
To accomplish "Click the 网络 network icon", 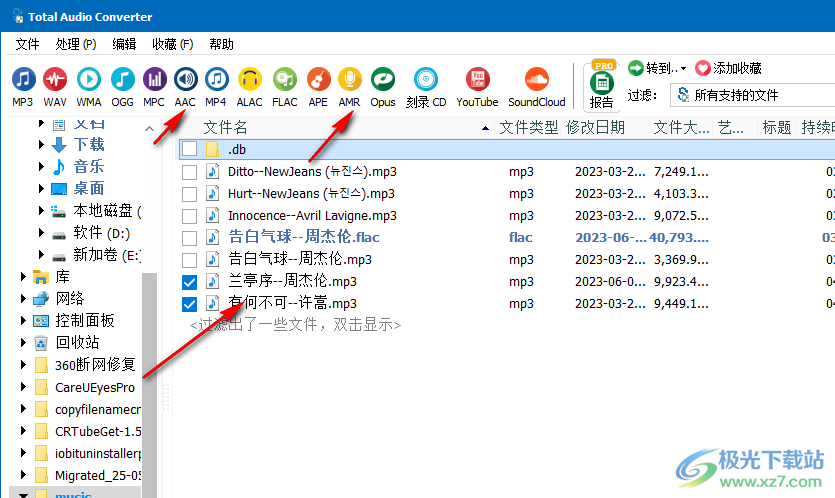I will (x=41, y=299).
